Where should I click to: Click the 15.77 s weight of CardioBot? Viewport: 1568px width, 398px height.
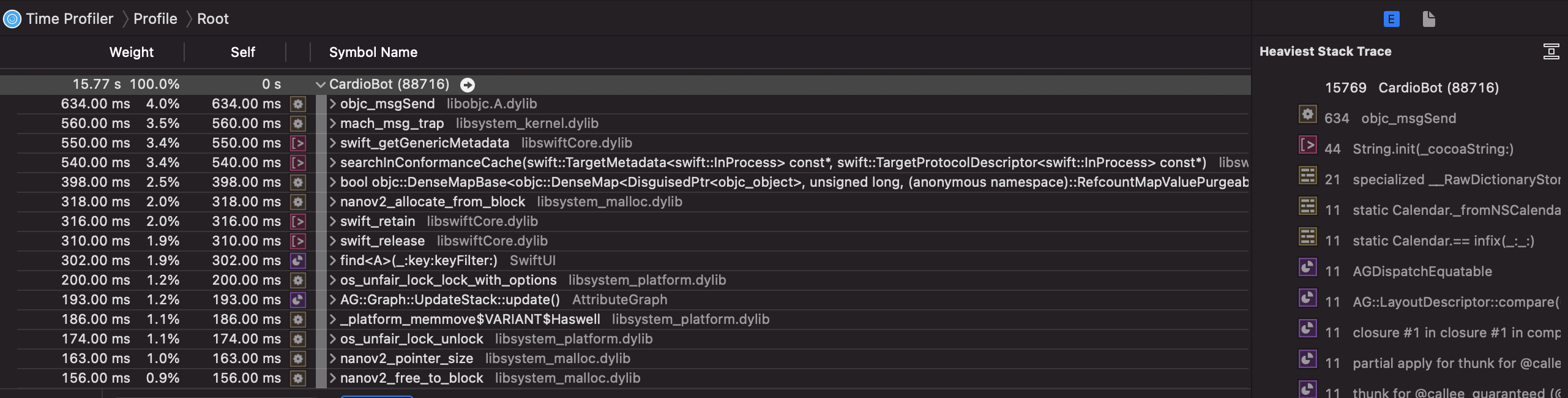pos(97,84)
